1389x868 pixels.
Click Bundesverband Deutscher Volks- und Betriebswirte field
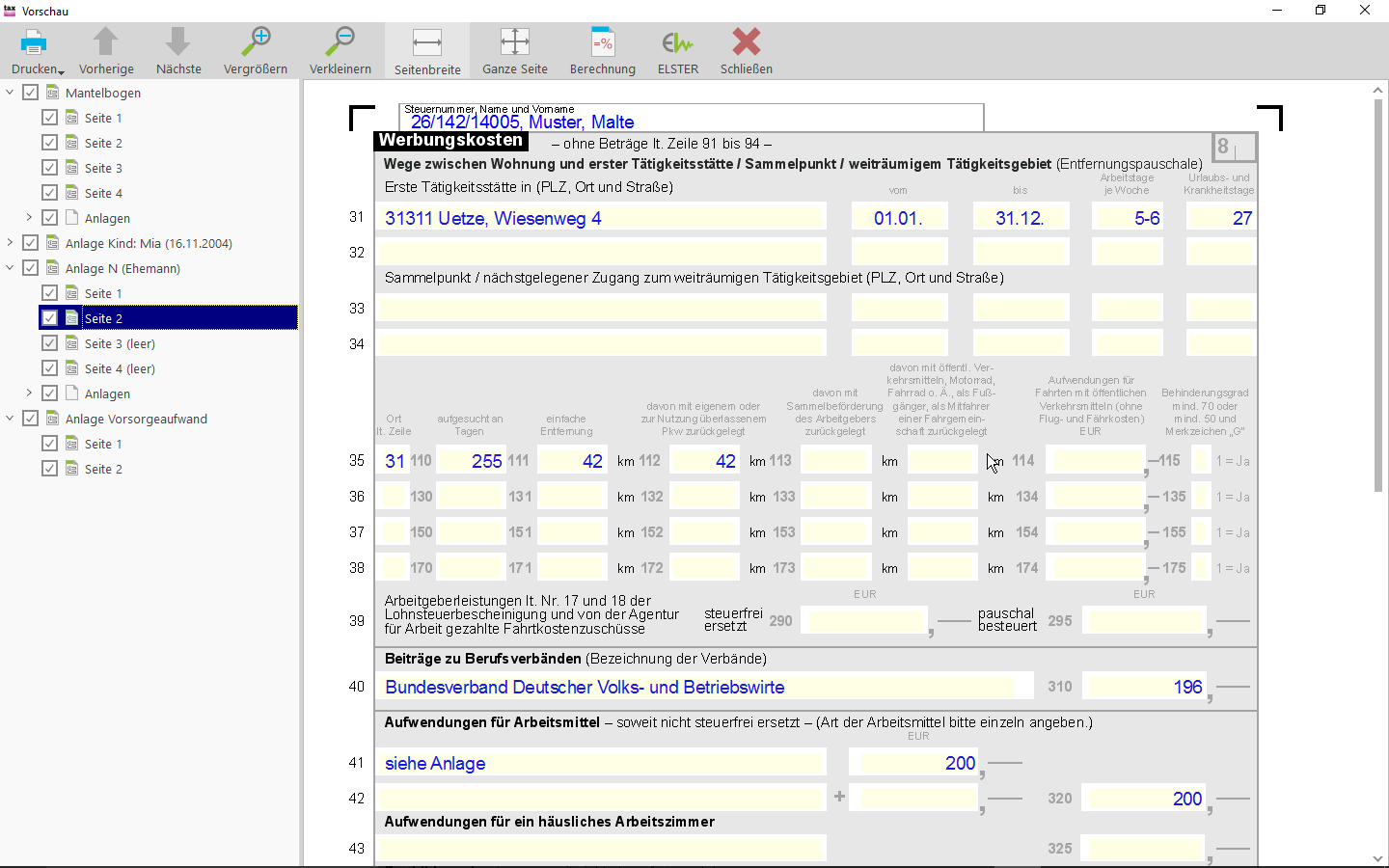(705, 687)
